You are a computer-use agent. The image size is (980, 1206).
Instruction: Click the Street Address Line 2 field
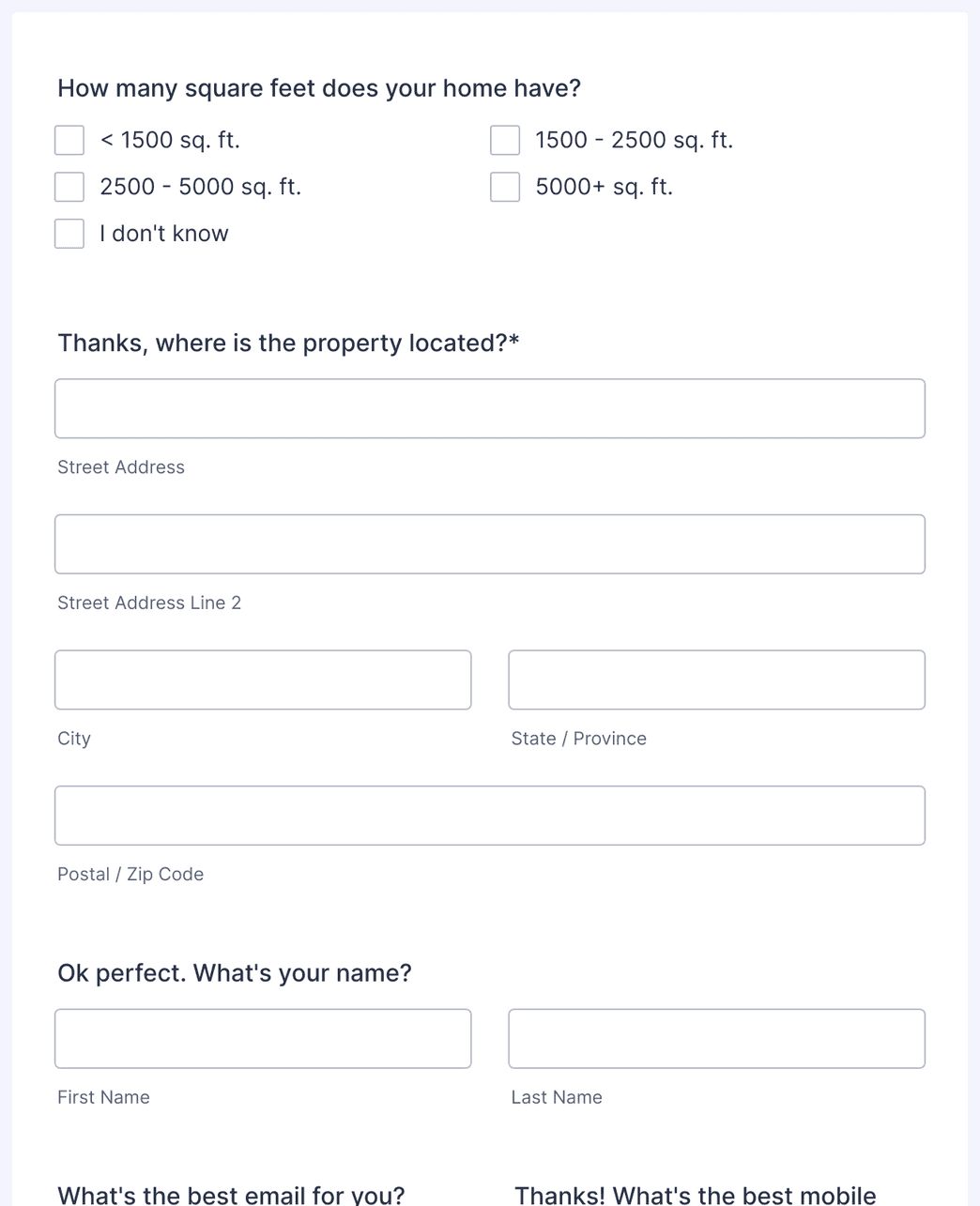coord(490,543)
